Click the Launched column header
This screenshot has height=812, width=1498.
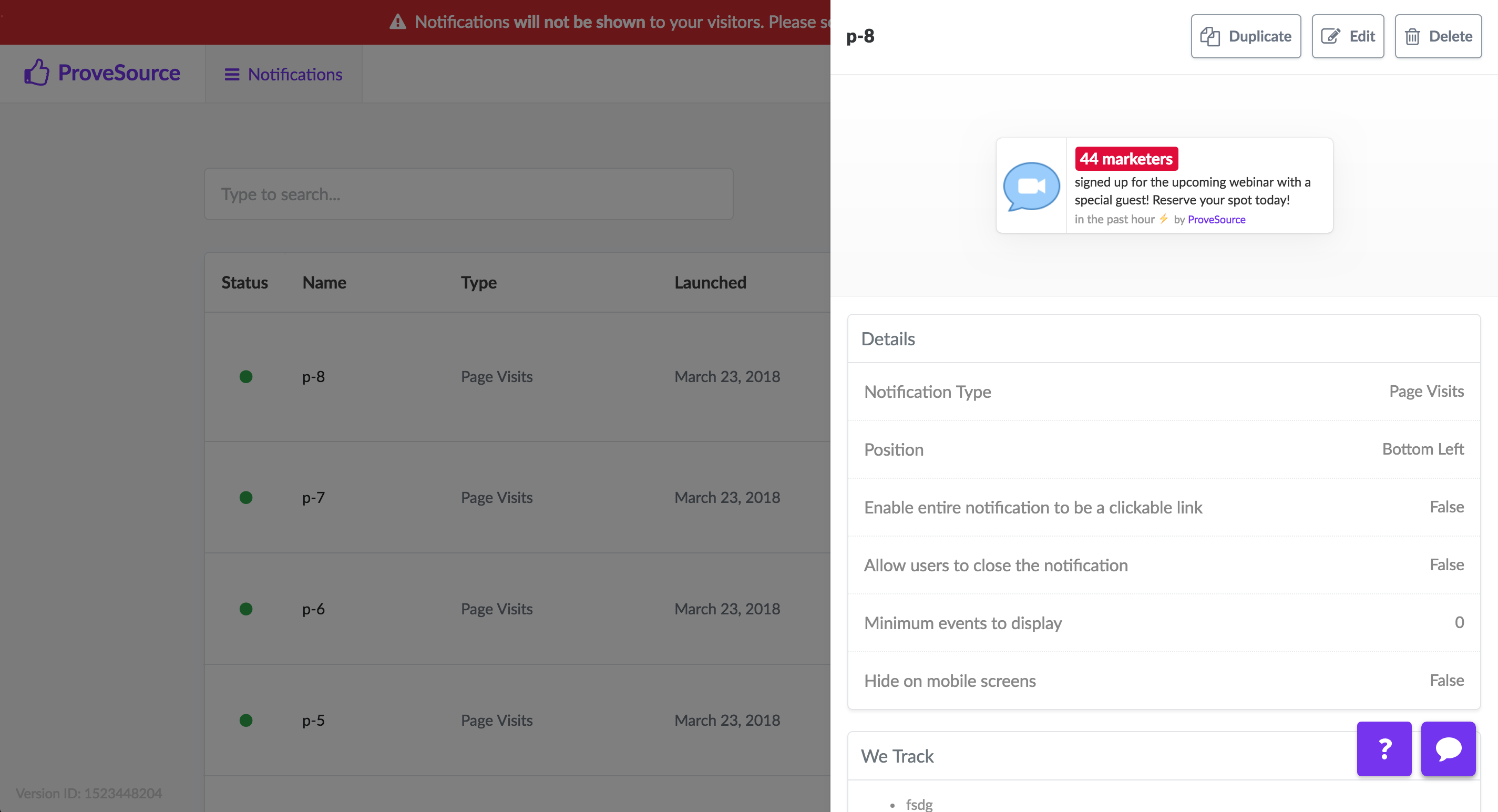tap(710, 283)
